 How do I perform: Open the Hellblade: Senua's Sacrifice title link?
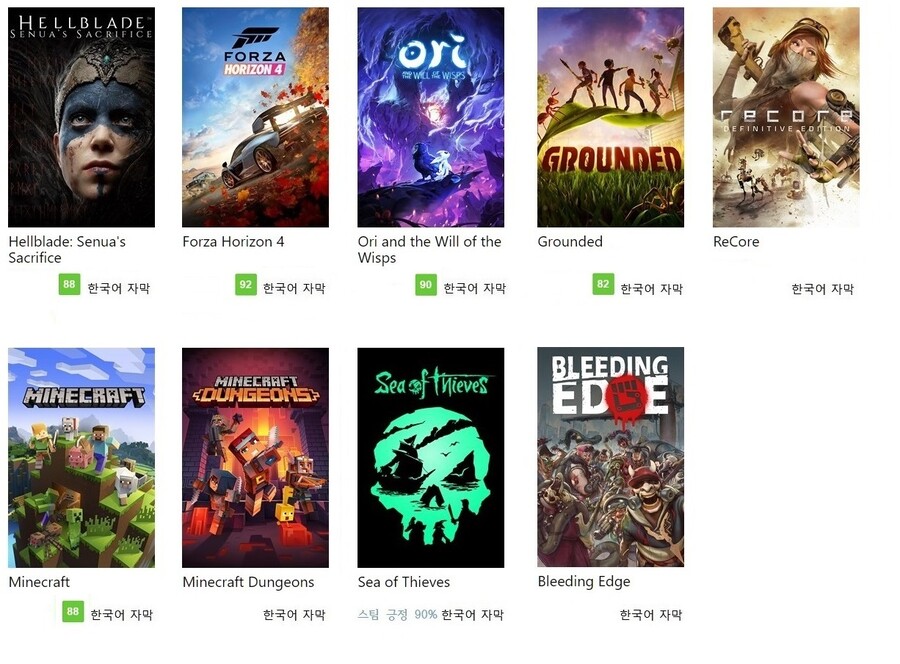[x=67, y=250]
